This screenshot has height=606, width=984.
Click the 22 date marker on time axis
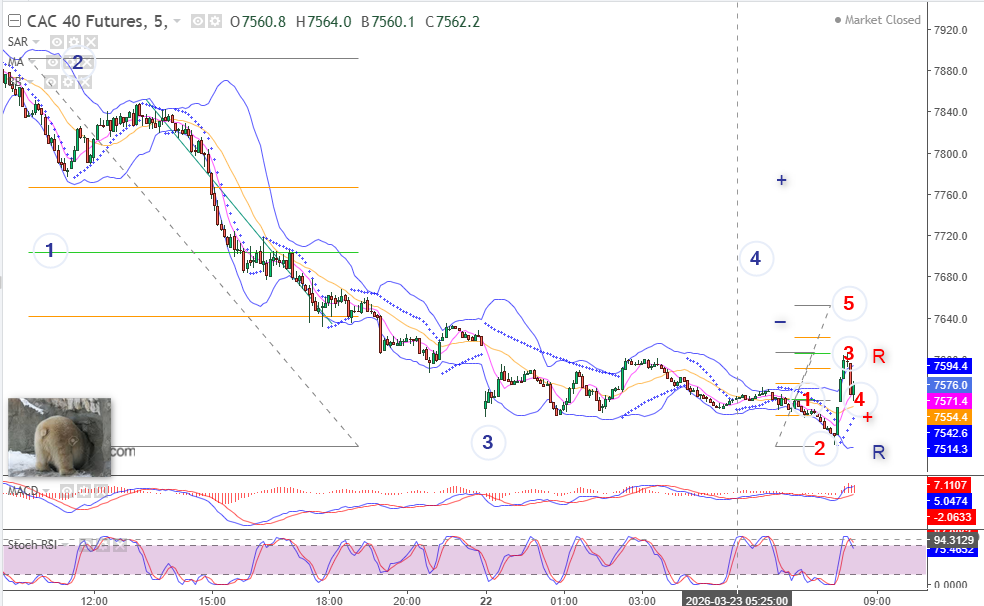tap(486, 601)
